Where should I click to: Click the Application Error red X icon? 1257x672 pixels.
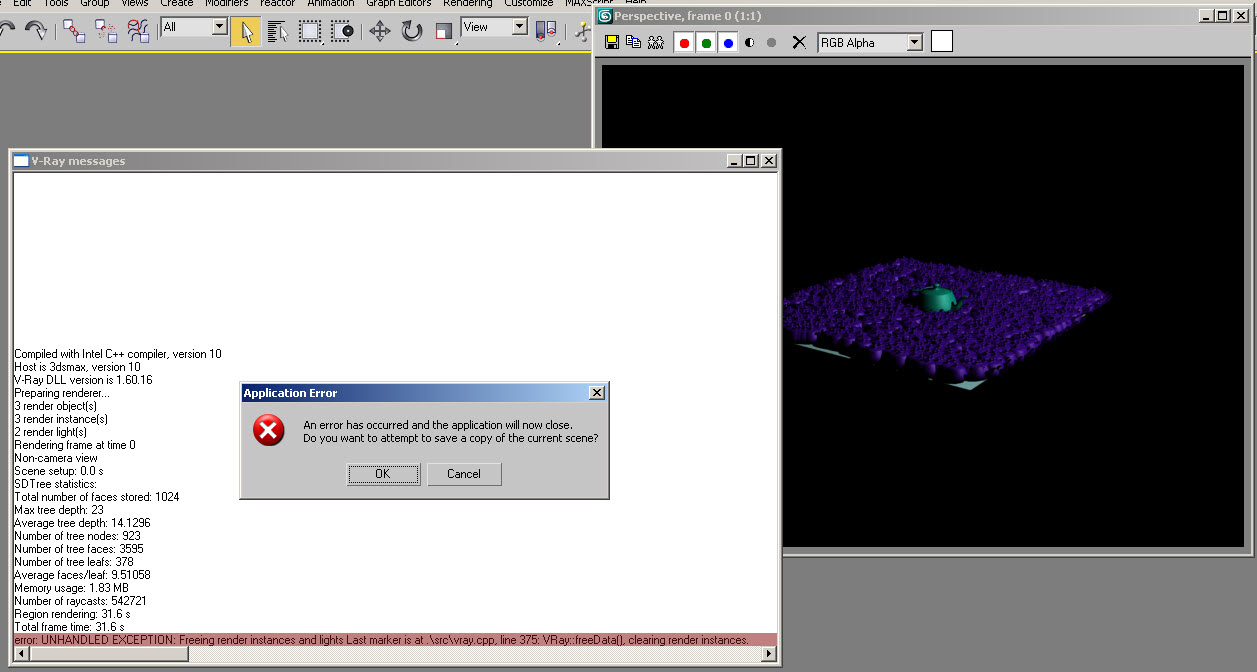click(268, 431)
